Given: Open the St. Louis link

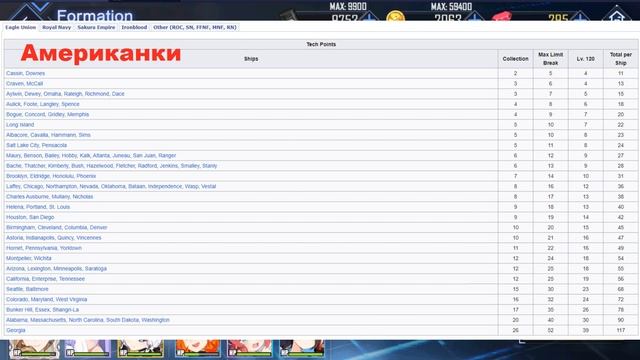Looking at the screenshot, I should (60, 207).
